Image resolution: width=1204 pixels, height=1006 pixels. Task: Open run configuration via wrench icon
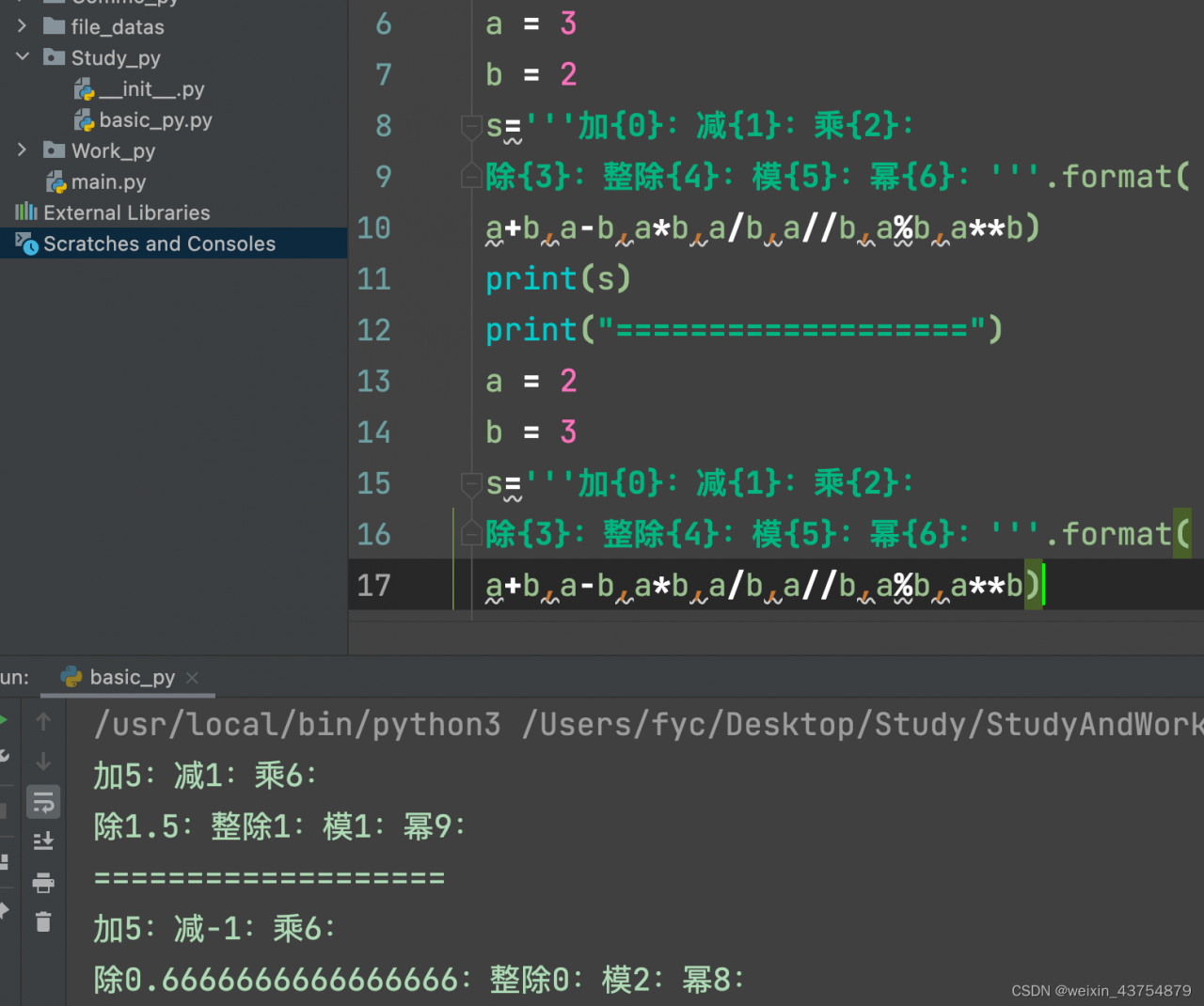(x=4, y=755)
